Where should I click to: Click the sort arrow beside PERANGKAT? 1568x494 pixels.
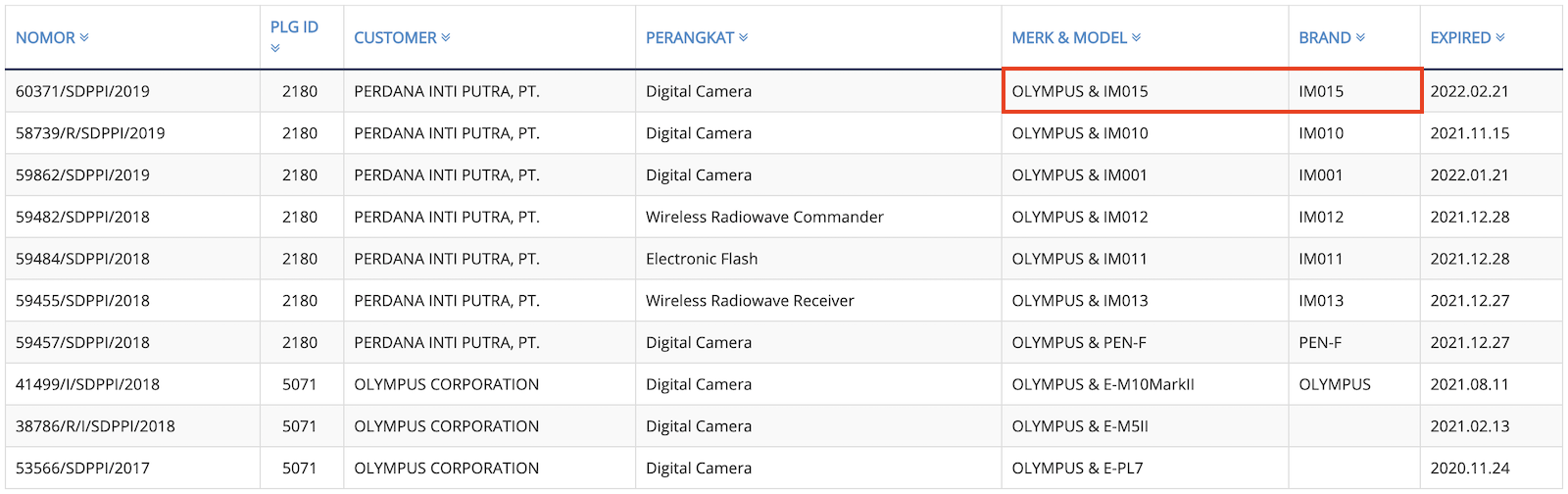coord(744,37)
